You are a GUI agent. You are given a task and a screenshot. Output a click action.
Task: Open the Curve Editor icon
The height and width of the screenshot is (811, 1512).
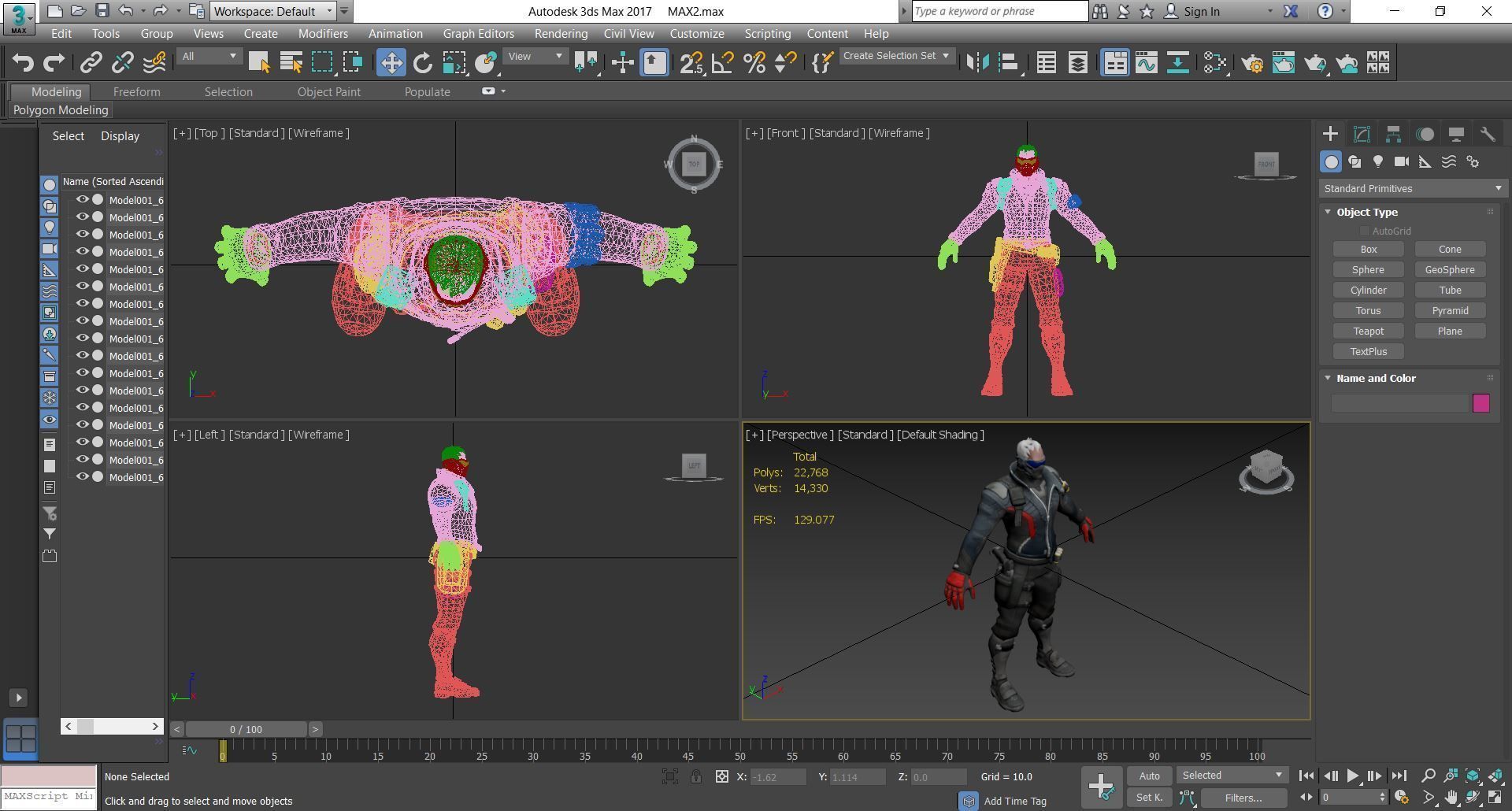(x=1147, y=63)
